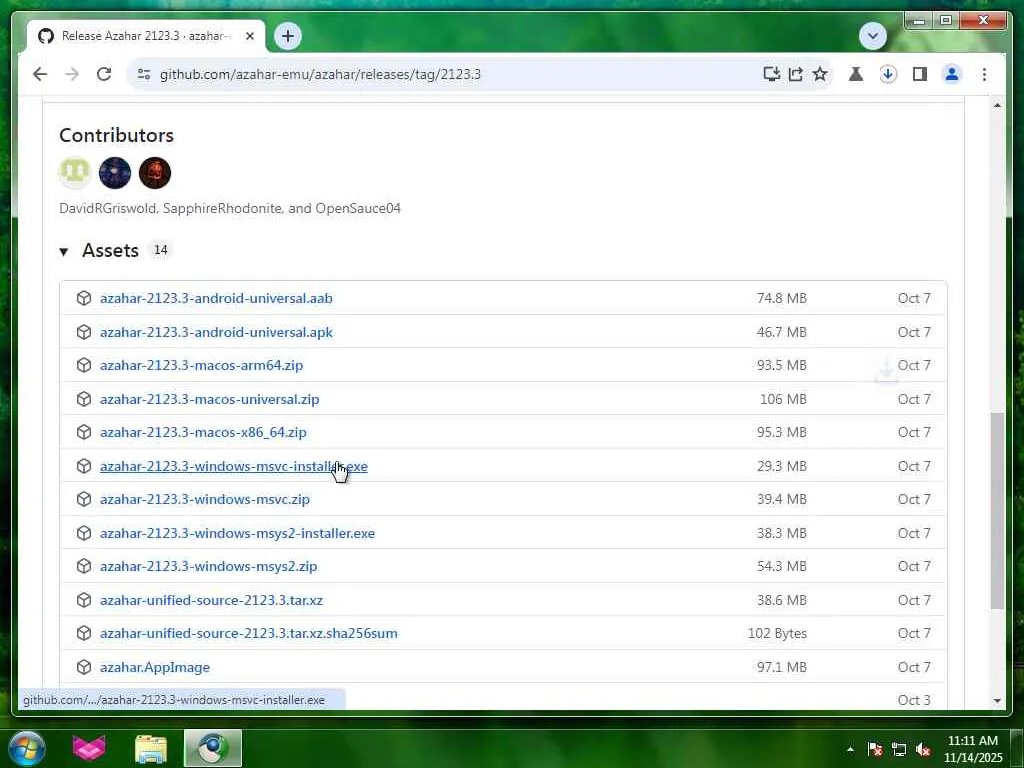The height and width of the screenshot is (768, 1024).
Task: Download azahar-2123.3-macos-universal.zip
Action: [210, 400]
